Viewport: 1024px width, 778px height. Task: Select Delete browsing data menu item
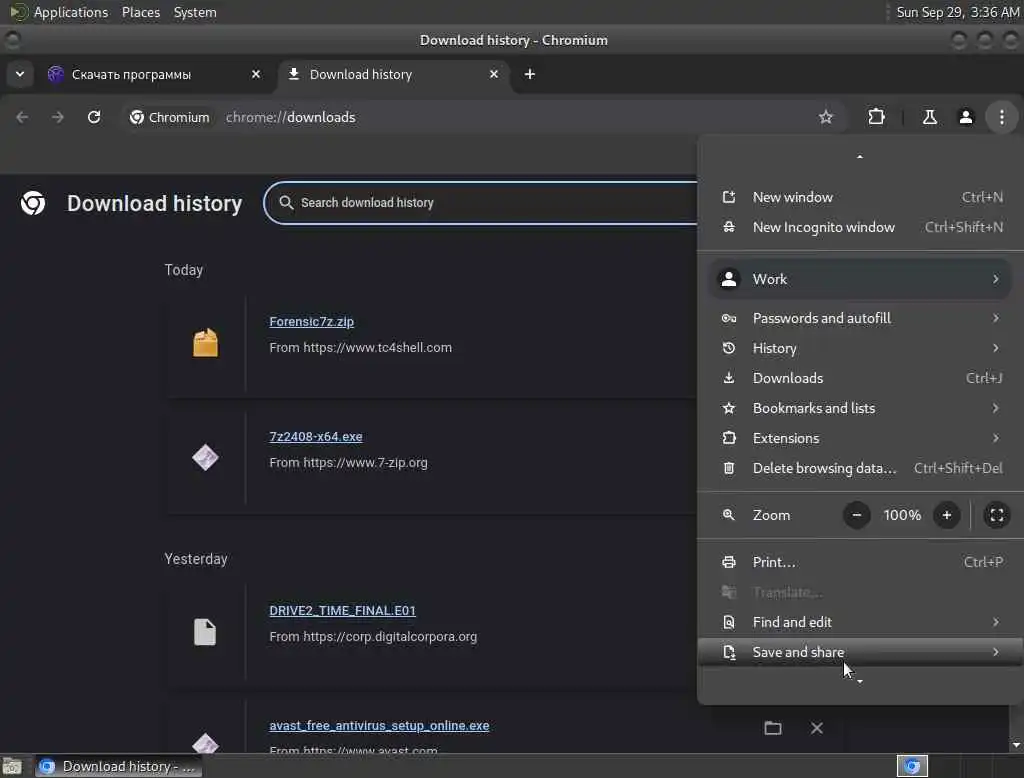(x=861, y=468)
